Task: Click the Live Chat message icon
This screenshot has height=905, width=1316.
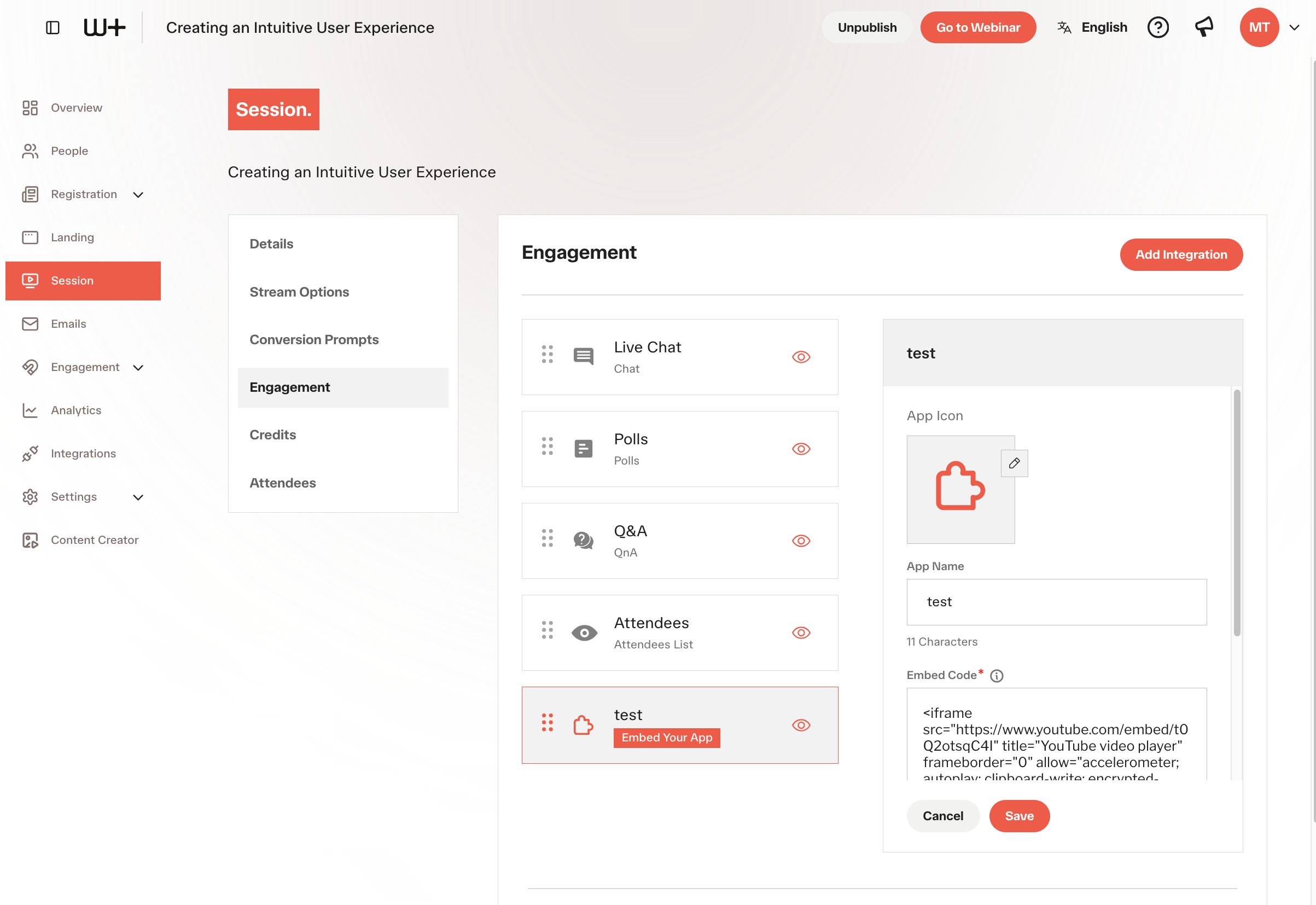Action: 583,356
